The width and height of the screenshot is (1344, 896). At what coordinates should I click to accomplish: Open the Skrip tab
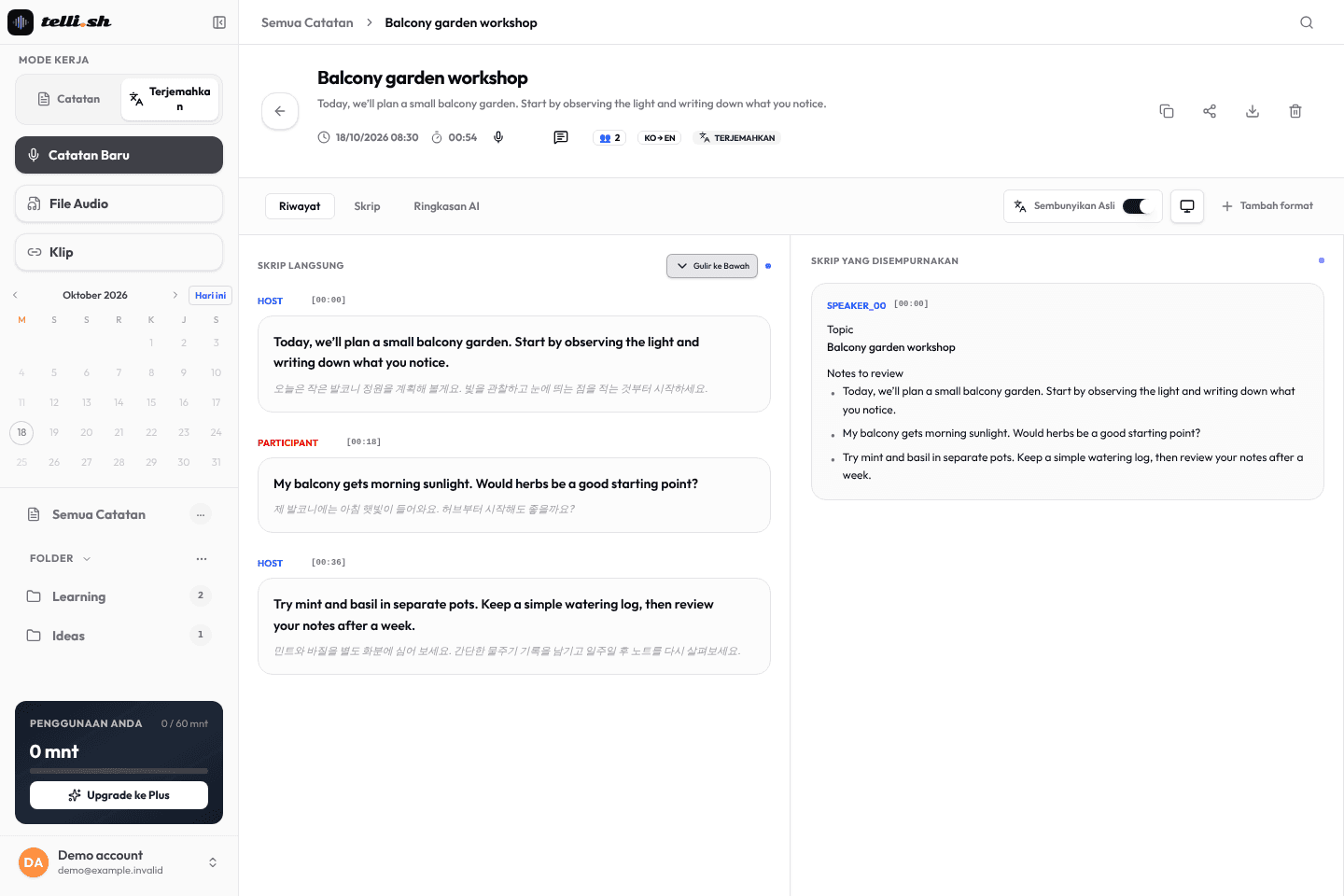[x=367, y=206]
